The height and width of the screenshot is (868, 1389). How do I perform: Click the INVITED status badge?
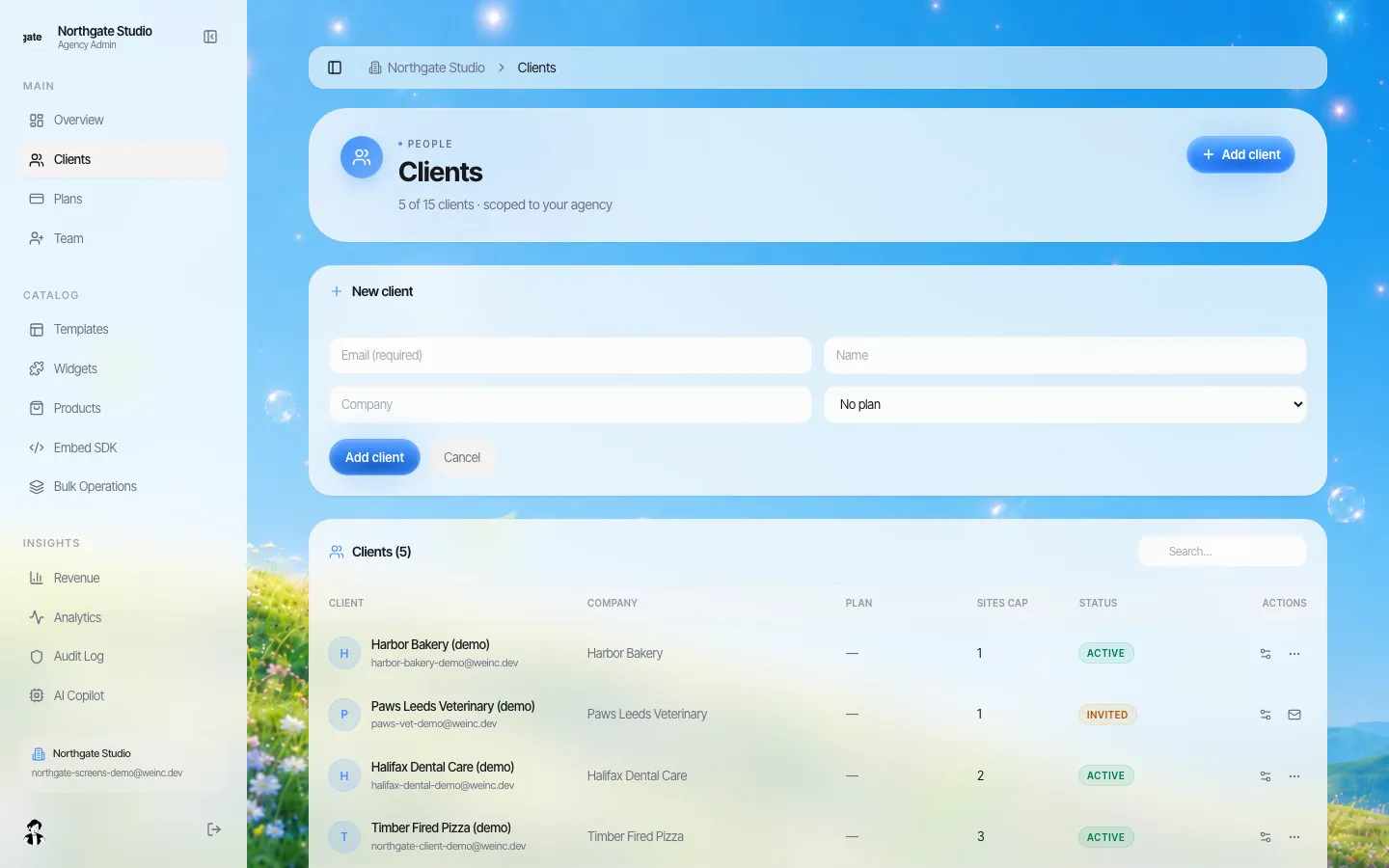tap(1107, 715)
